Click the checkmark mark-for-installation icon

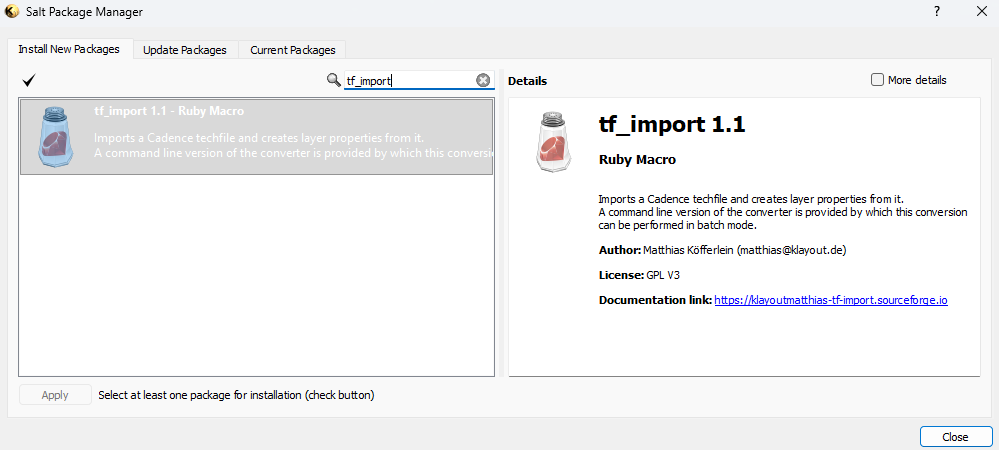(x=29, y=80)
